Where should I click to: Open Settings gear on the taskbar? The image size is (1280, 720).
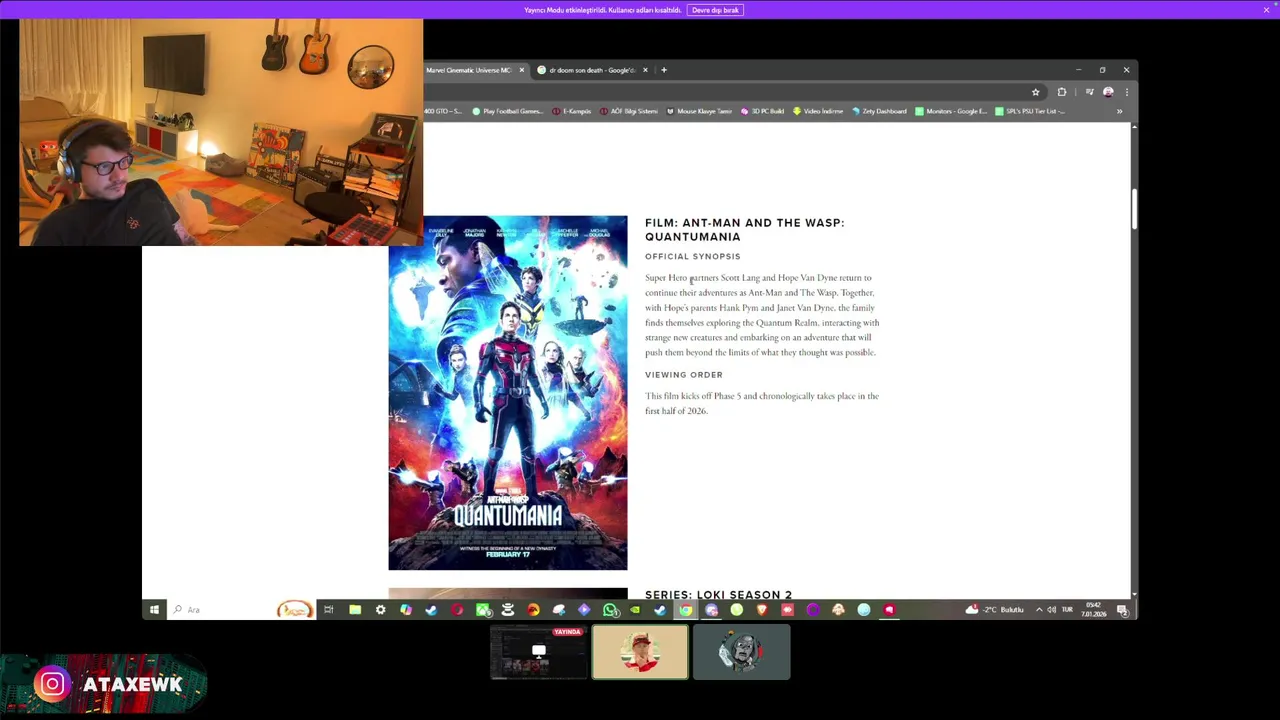pyautogui.click(x=381, y=609)
